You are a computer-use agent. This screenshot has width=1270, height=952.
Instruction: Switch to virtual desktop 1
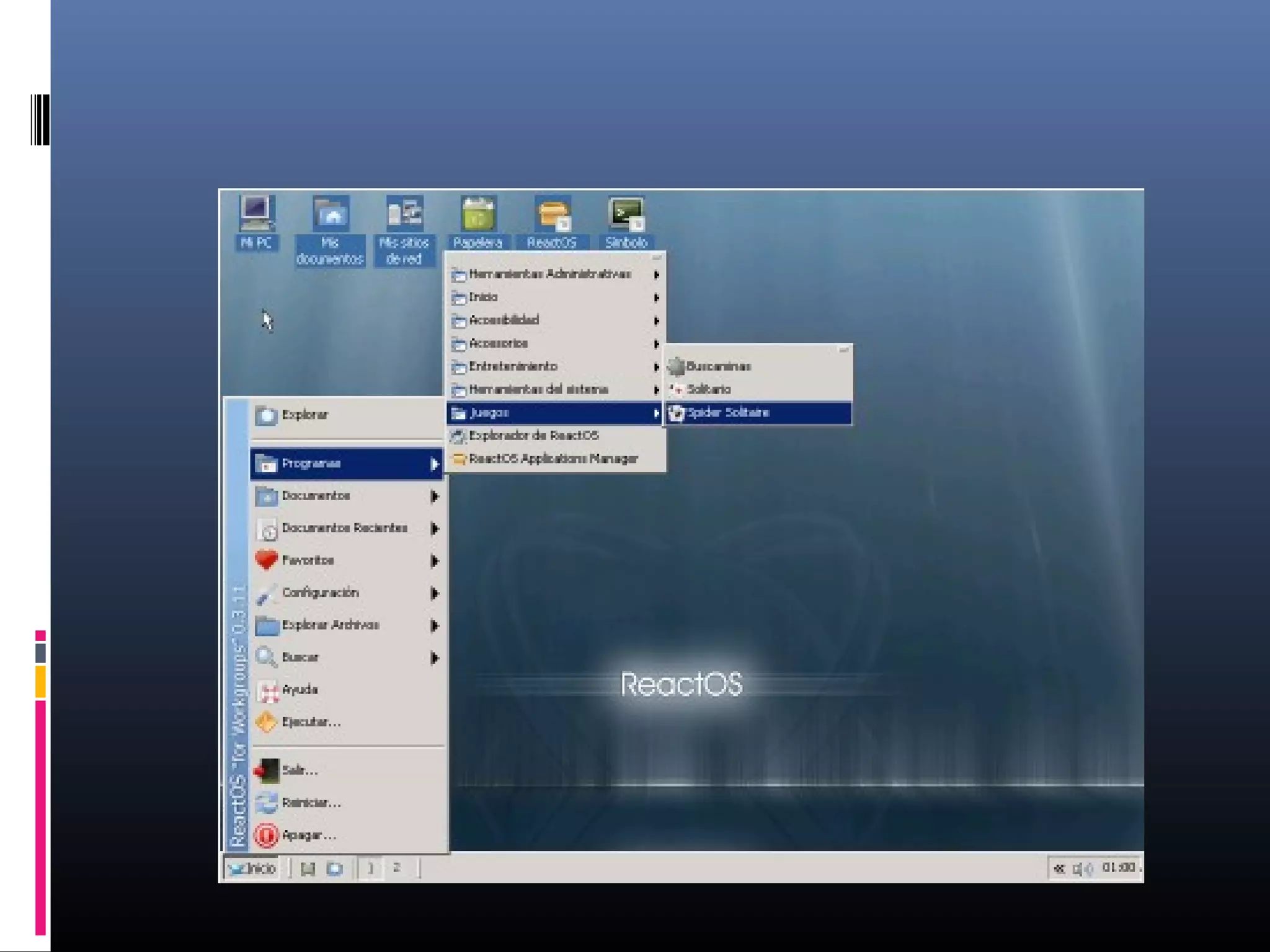click(x=371, y=868)
